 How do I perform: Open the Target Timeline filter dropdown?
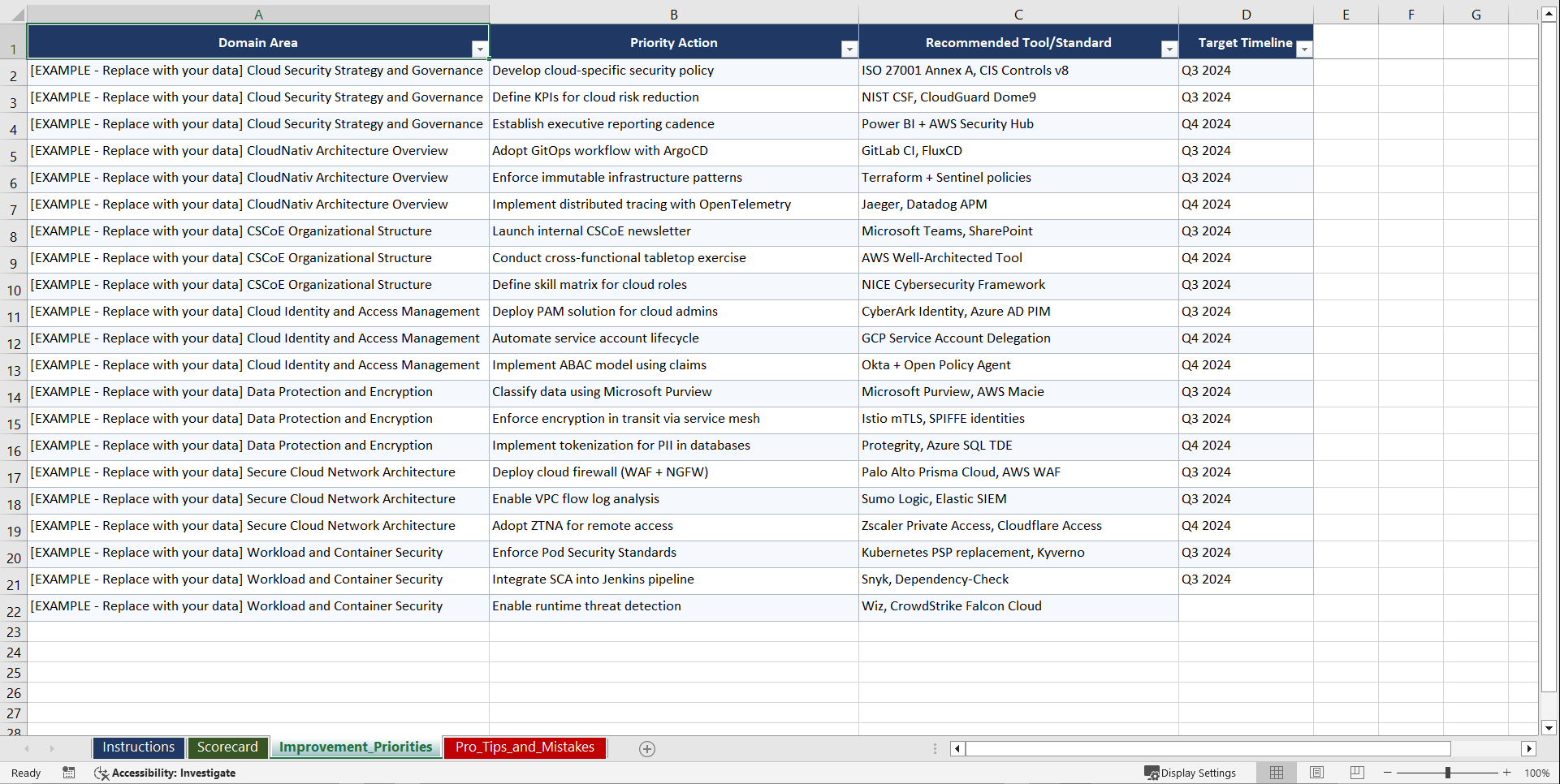point(1305,50)
